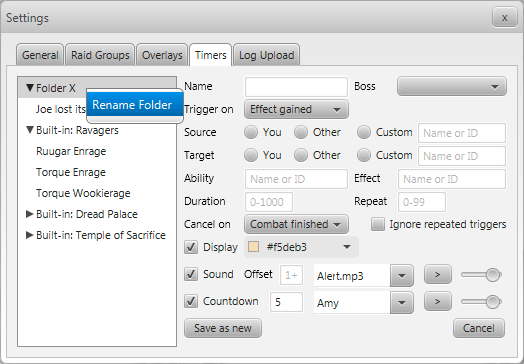Adjust the Sound volume slider

click(481, 275)
